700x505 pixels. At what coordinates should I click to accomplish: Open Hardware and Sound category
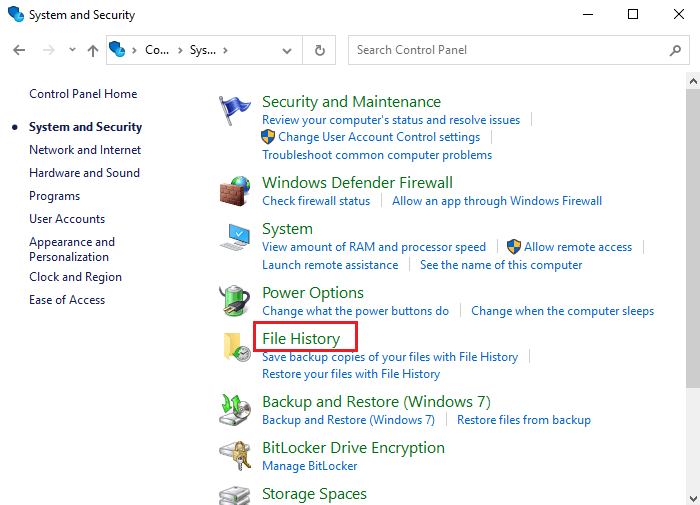pyautogui.click(x=84, y=173)
